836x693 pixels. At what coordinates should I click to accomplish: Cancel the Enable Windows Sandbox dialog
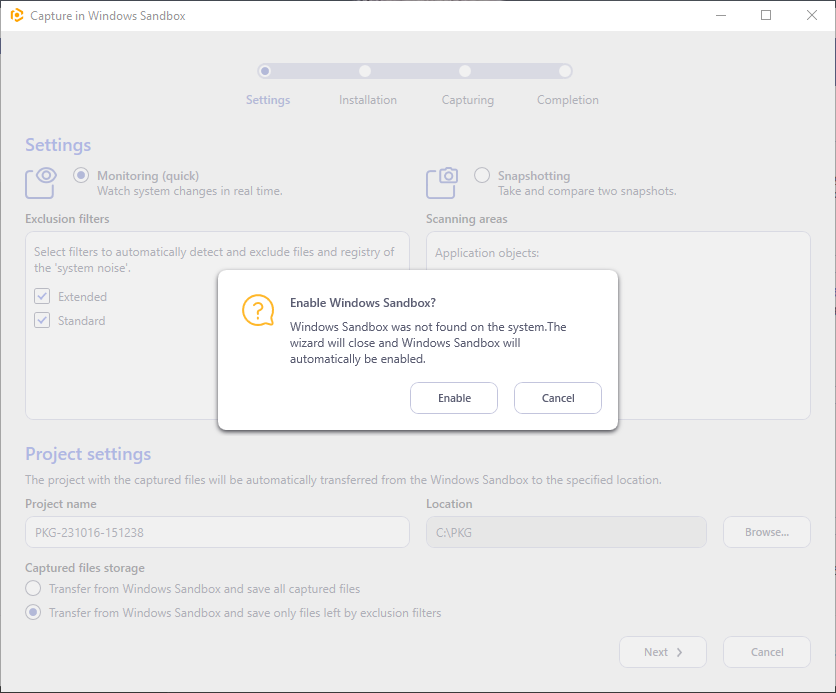(x=558, y=398)
